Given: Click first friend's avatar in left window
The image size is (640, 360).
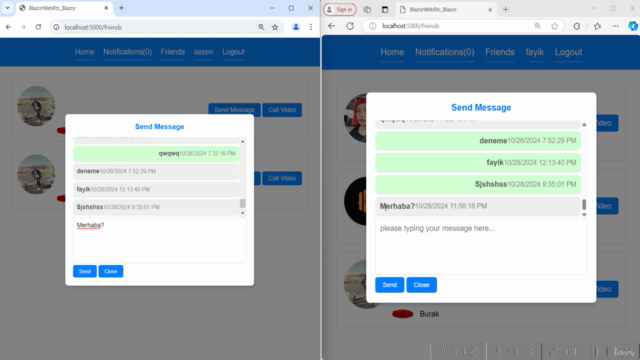Looking at the screenshot, I should pyautogui.click(x=36, y=106).
